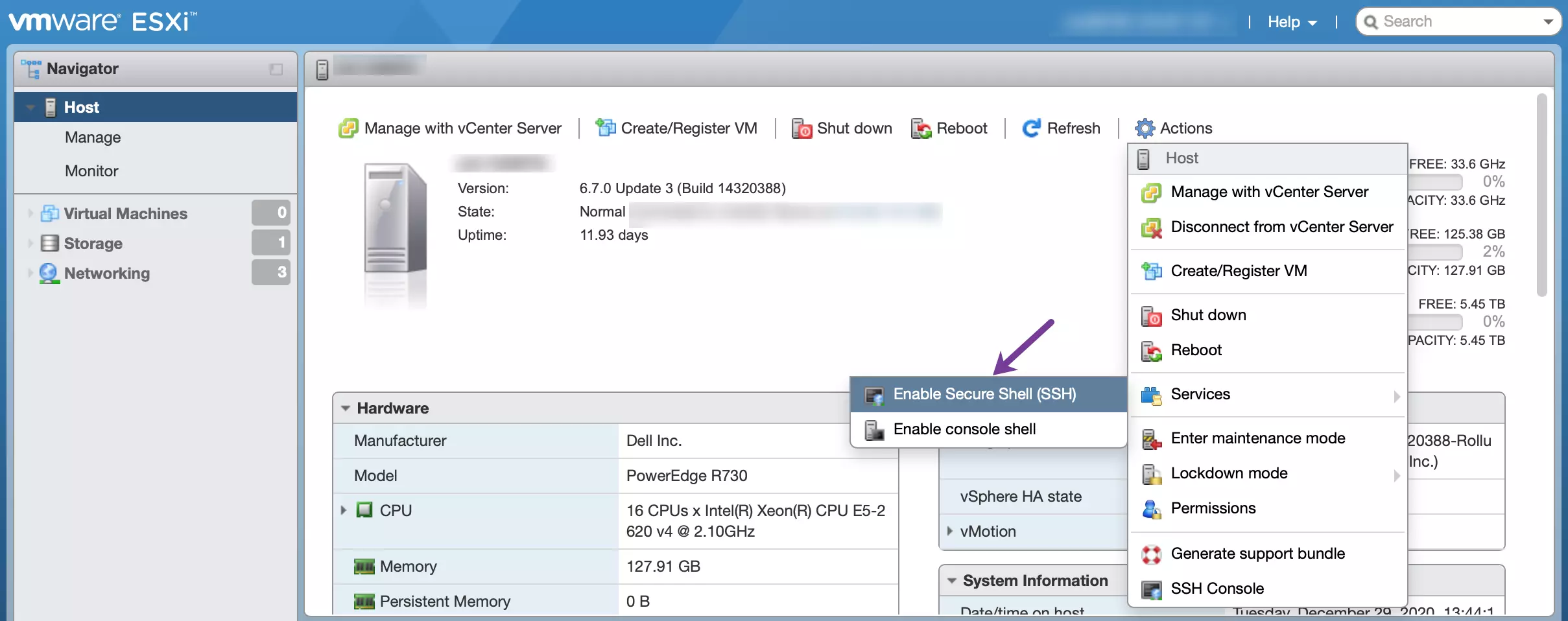Expand the CPU hardware row

coord(344,511)
